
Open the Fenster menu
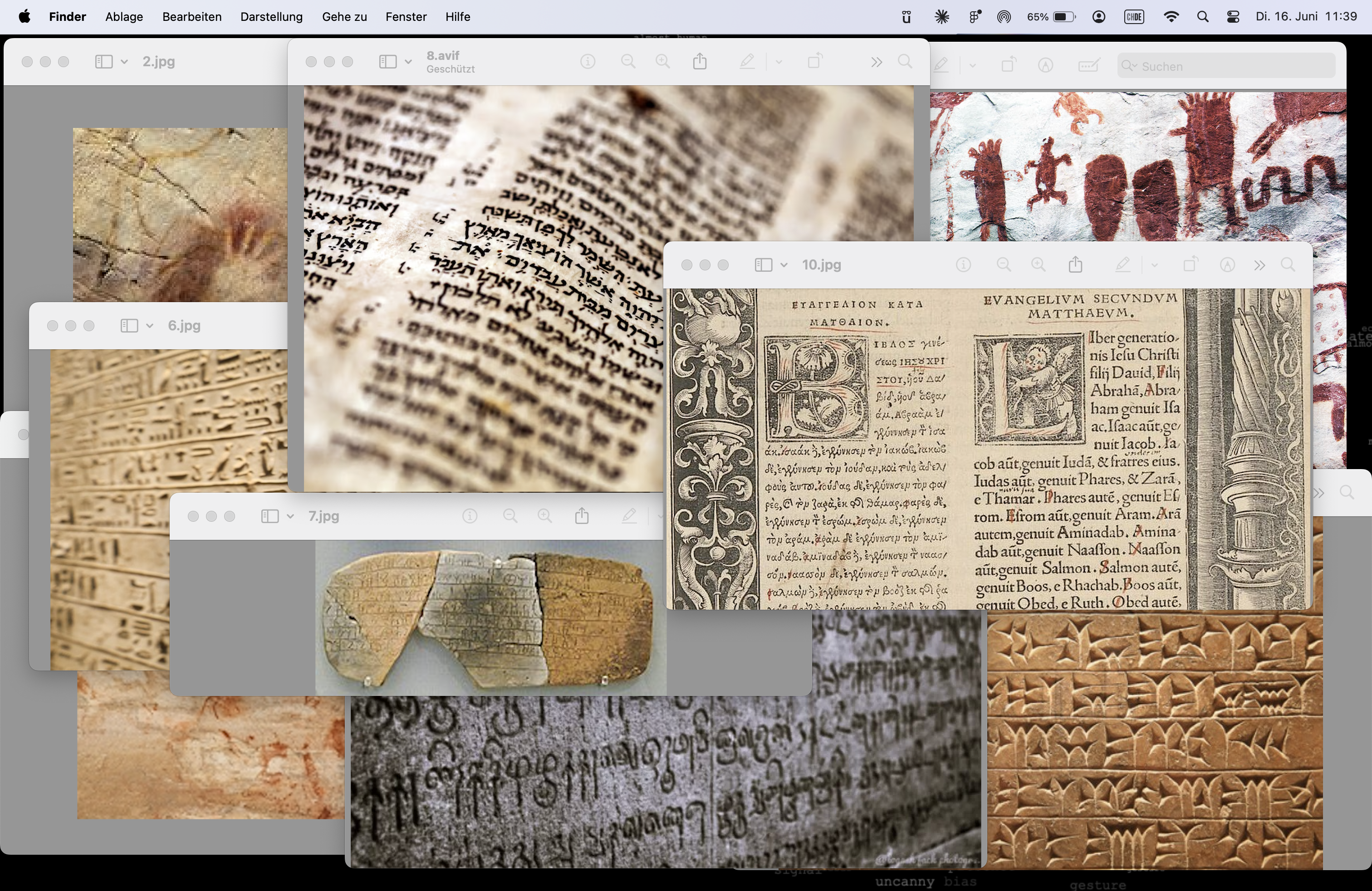tap(406, 17)
